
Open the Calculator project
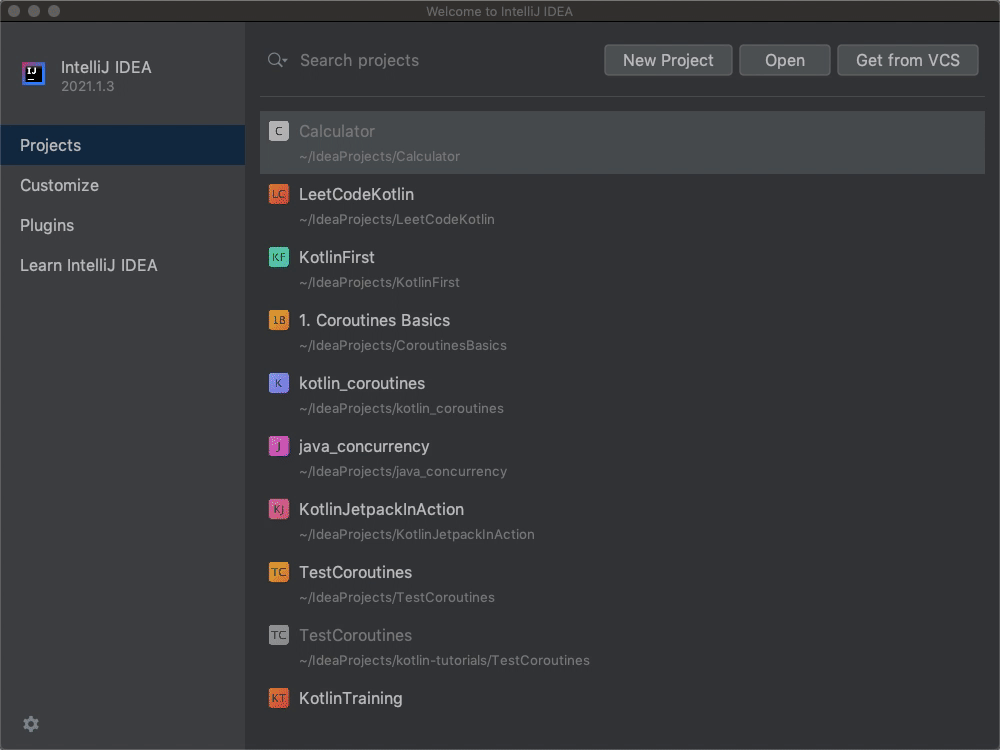[622, 143]
